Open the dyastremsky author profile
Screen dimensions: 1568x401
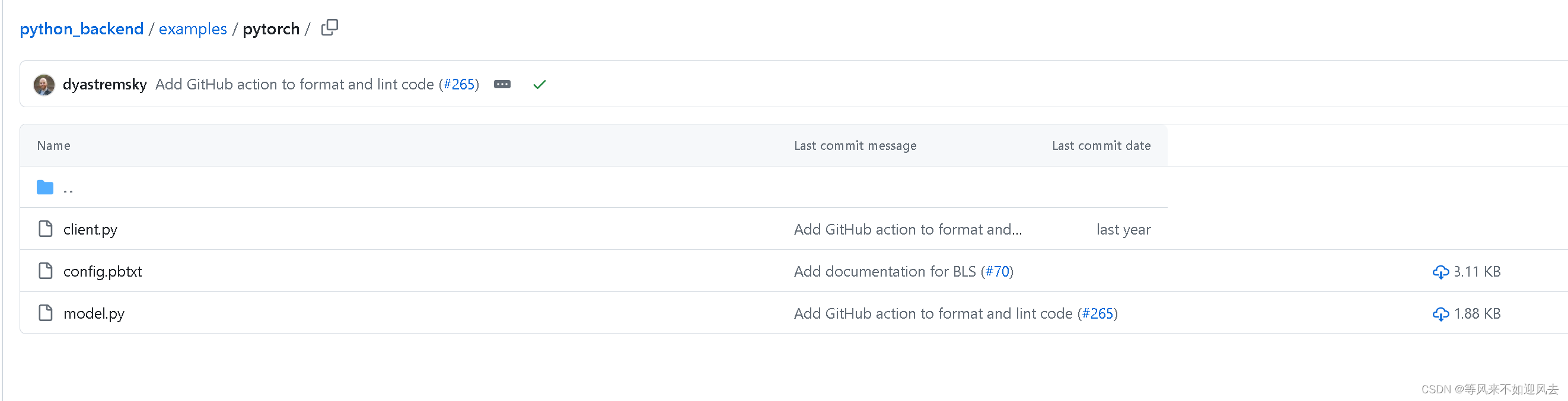tap(105, 85)
